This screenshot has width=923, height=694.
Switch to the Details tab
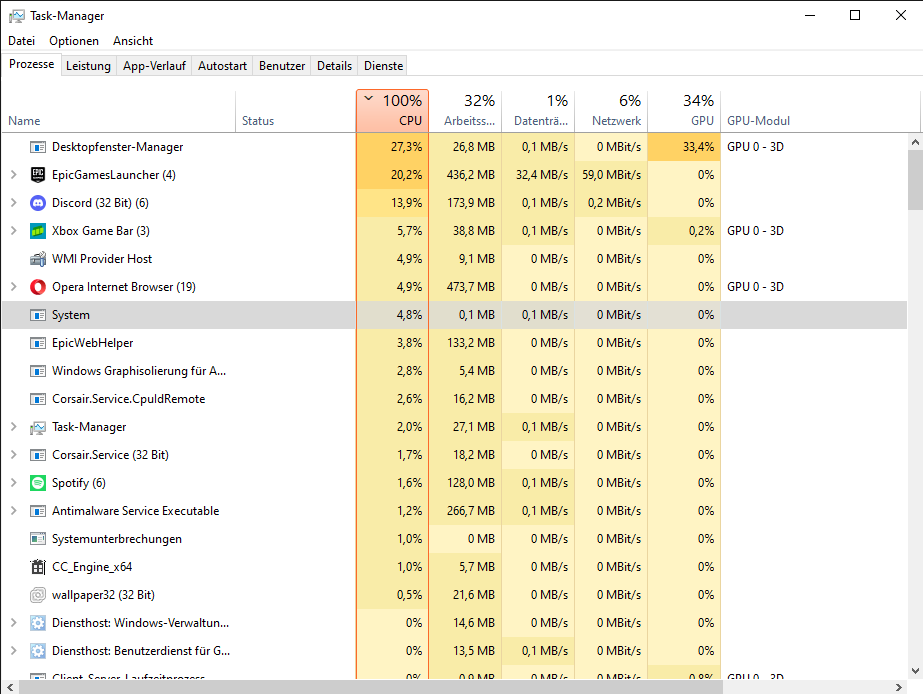click(334, 66)
